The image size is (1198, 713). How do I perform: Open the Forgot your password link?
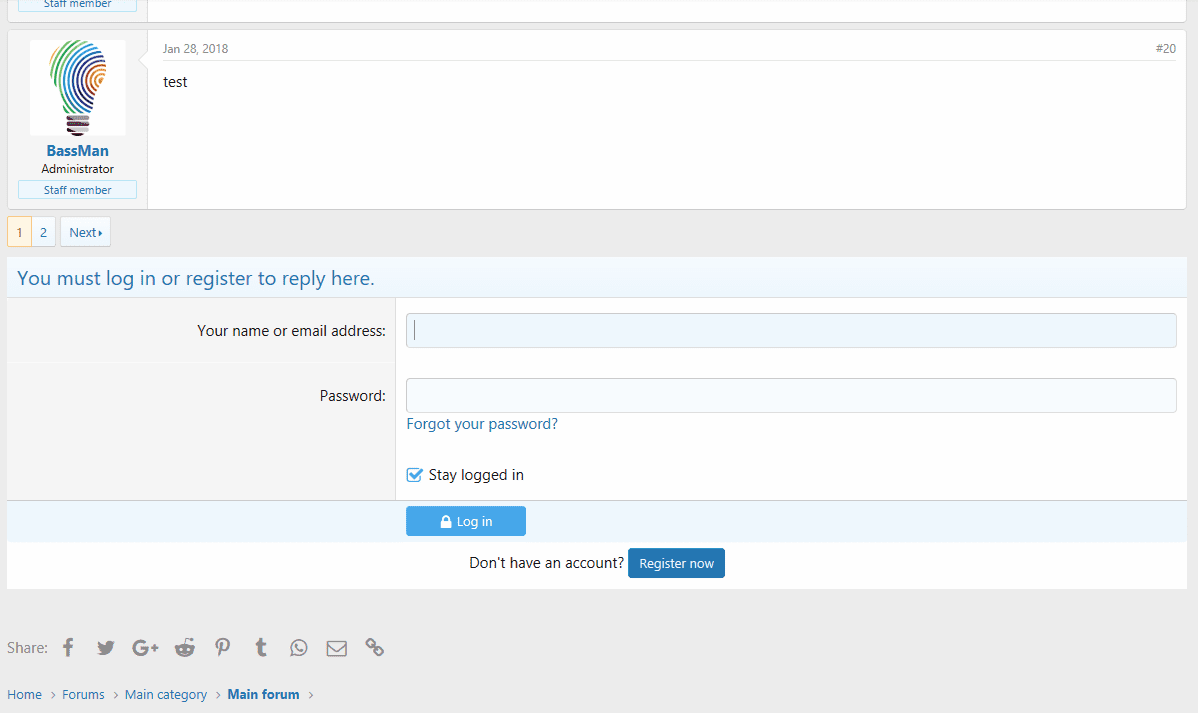[482, 424]
